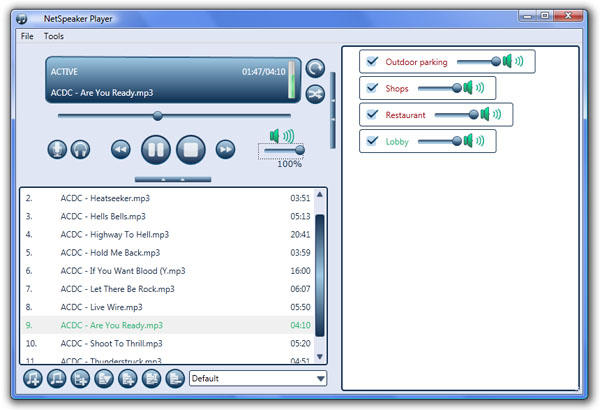This screenshot has width=600, height=410.
Task: Click the headphones button
Action: (x=80, y=149)
